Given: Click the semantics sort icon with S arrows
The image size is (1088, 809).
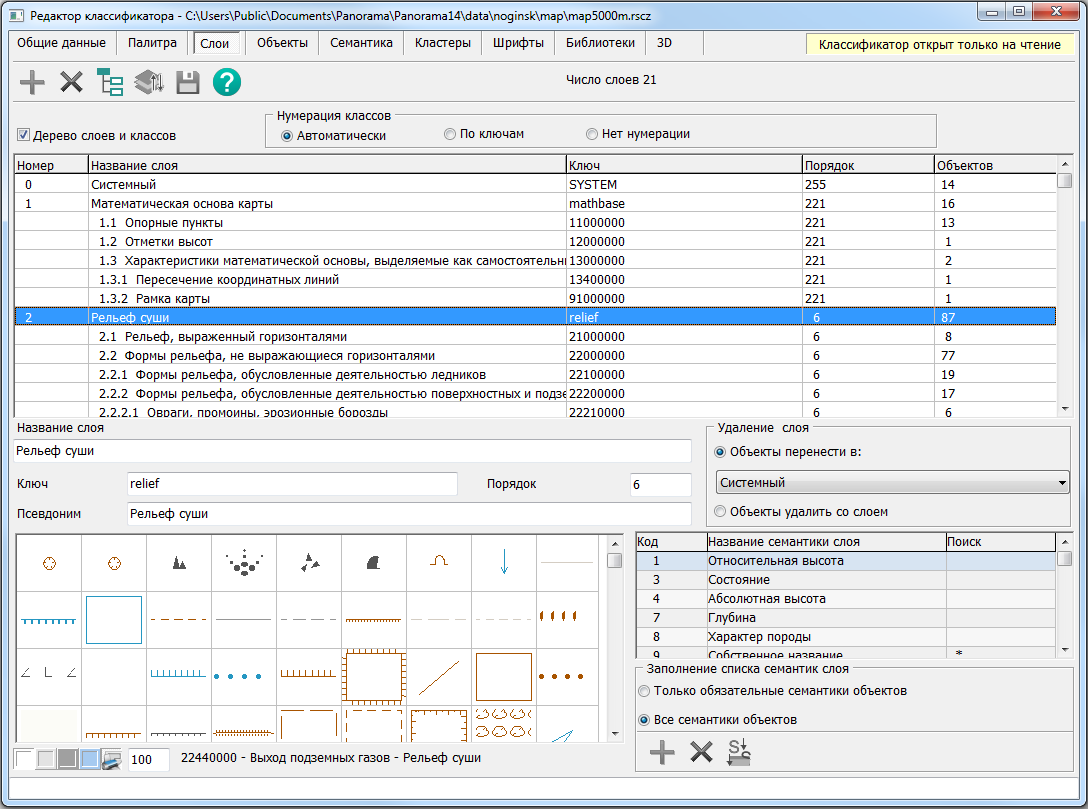Looking at the screenshot, I should [739, 753].
